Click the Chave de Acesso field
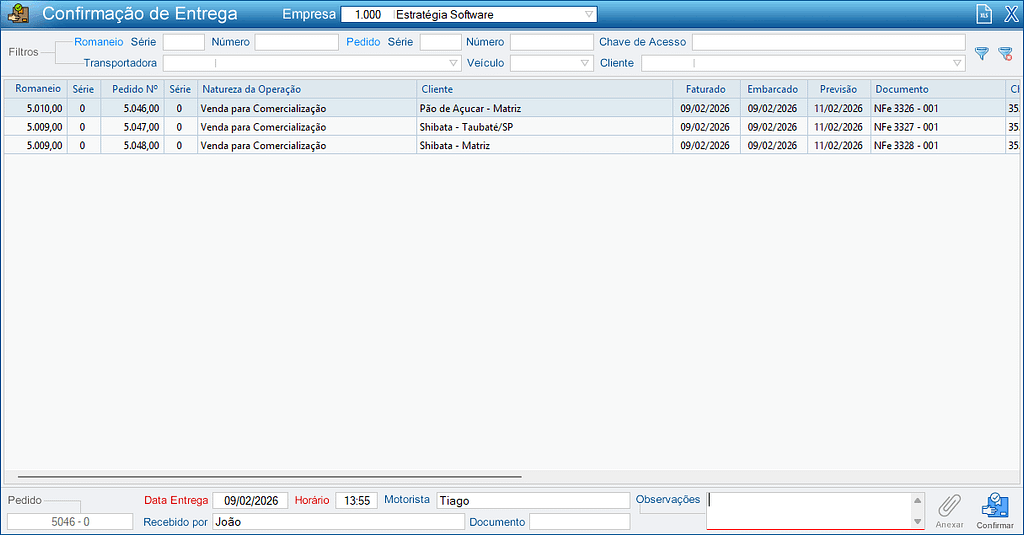The image size is (1024, 535). point(828,42)
